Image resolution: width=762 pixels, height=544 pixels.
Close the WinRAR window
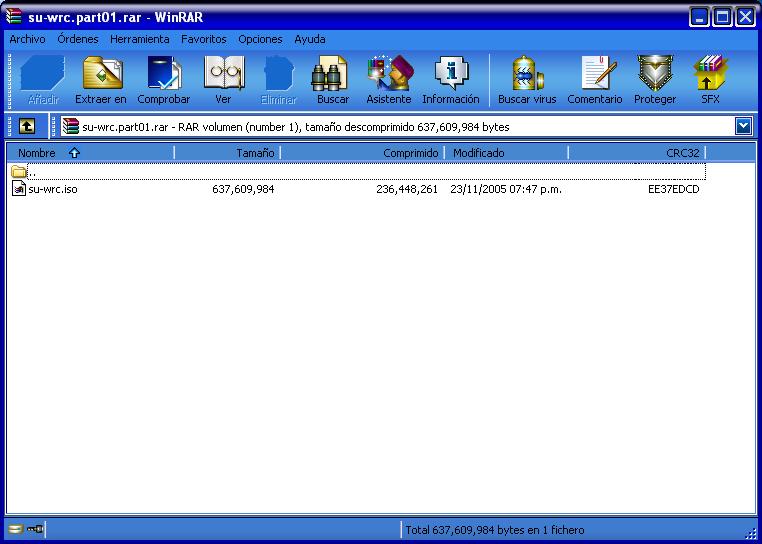(745, 18)
